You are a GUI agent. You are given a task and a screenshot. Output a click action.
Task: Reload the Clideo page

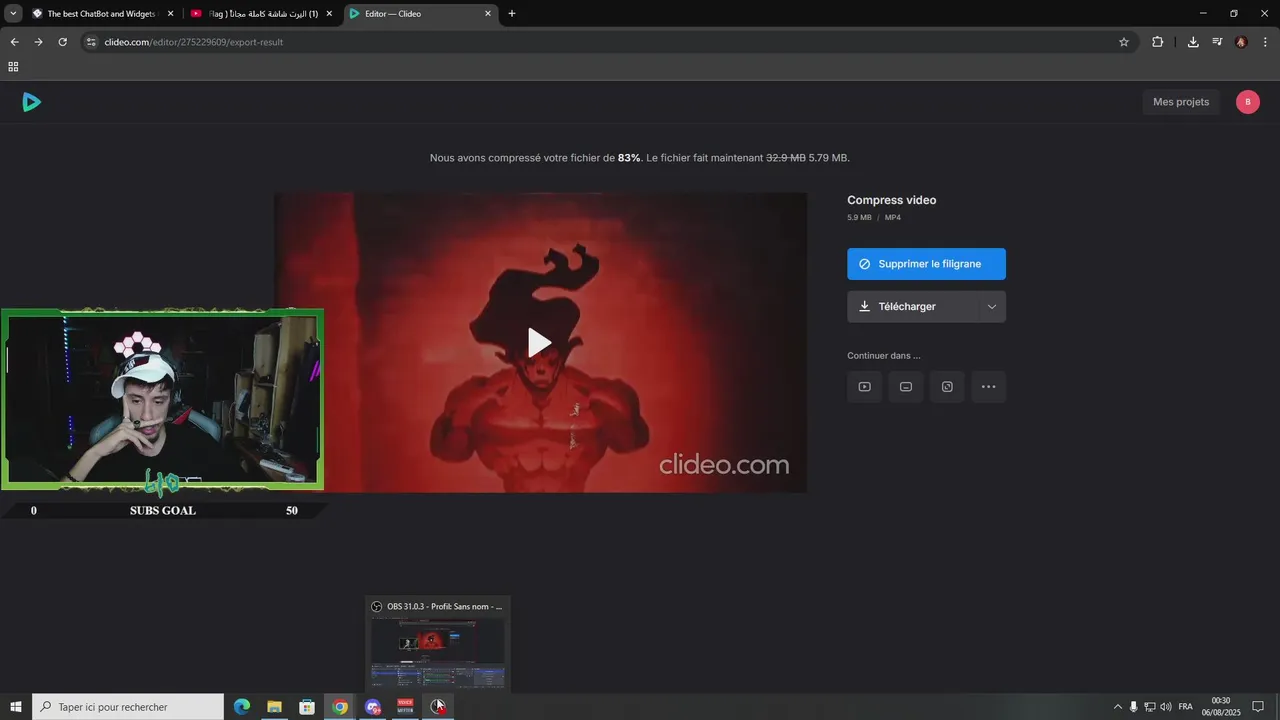[62, 42]
